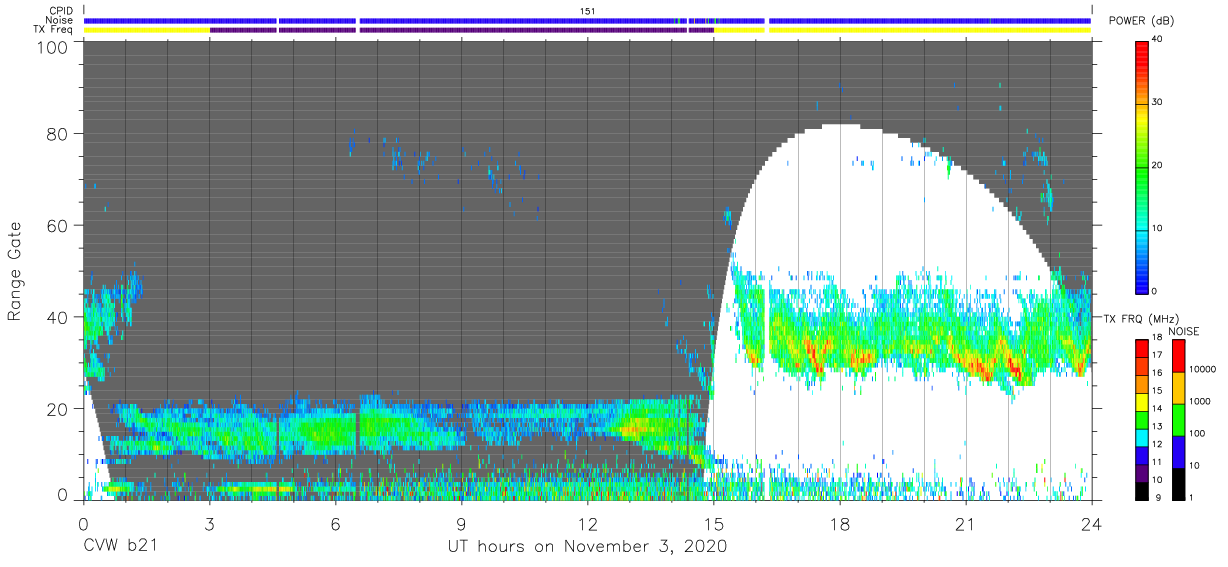1228x567 pixels.
Task: Click the black segment of the NOISE colorbar
Action: tap(1179, 483)
